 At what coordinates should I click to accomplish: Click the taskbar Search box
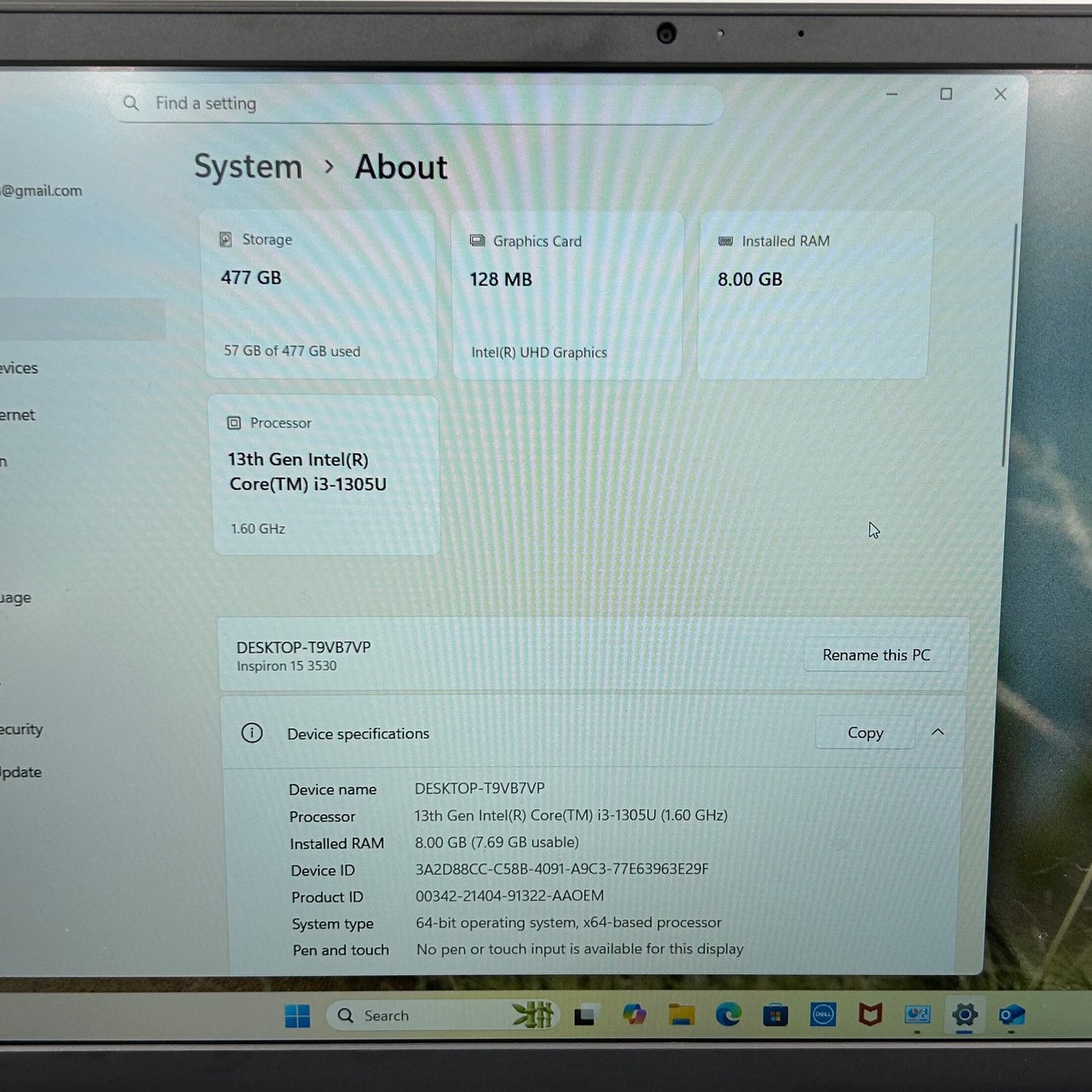click(423, 1016)
